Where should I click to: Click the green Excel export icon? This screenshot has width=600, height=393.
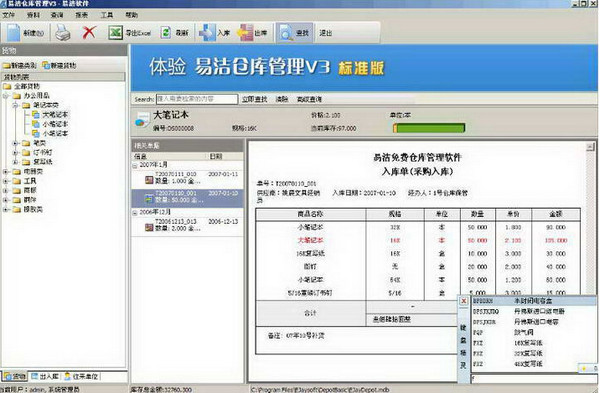coord(115,33)
